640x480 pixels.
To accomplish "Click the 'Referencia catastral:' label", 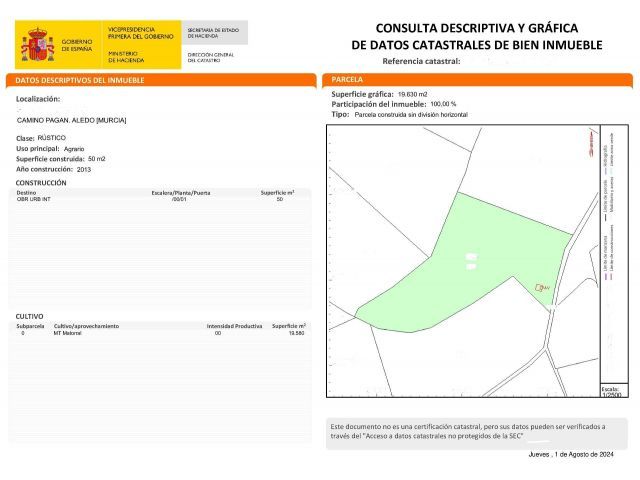I will click(421, 61).
